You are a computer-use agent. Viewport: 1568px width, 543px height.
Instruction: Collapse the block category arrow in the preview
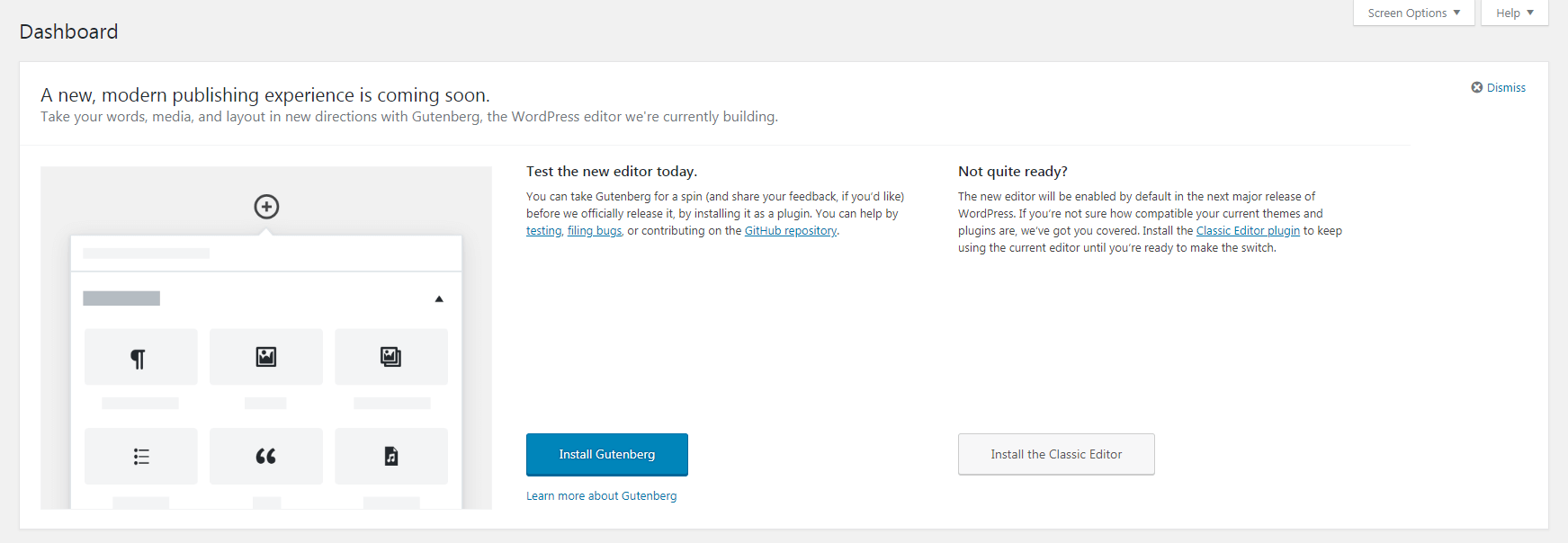[x=439, y=299]
